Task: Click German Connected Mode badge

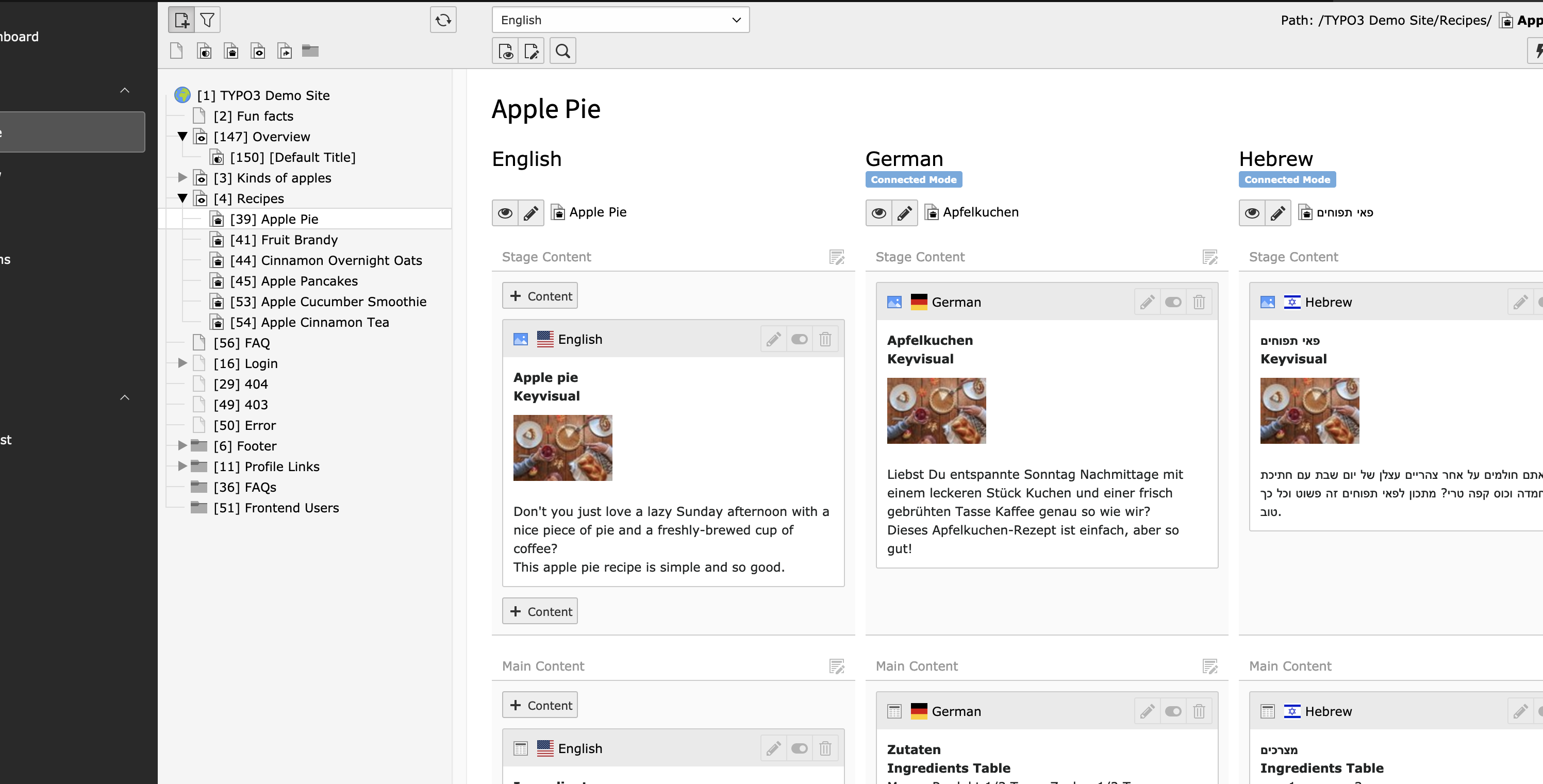Action: pyautogui.click(x=914, y=179)
